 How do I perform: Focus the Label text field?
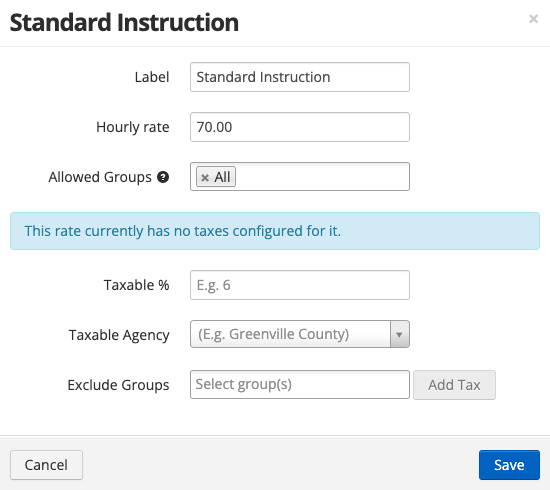[x=300, y=77]
